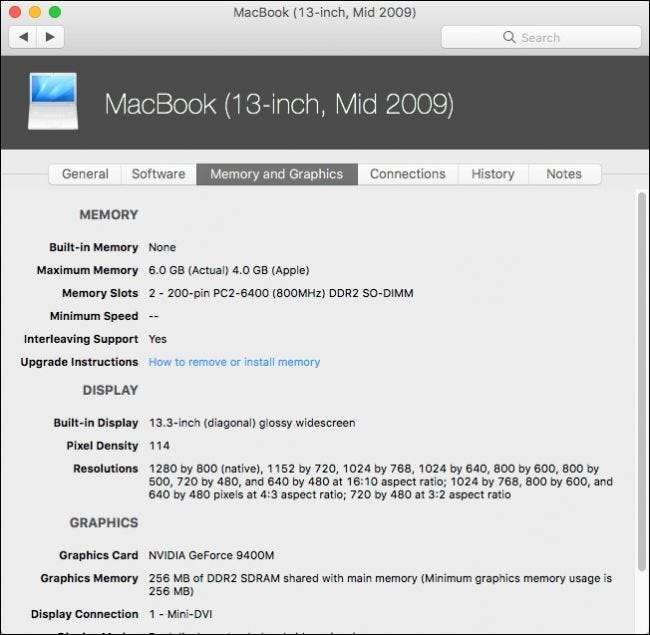Open the Notes tab
Screen dimensions: 650x635
coord(564,174)
